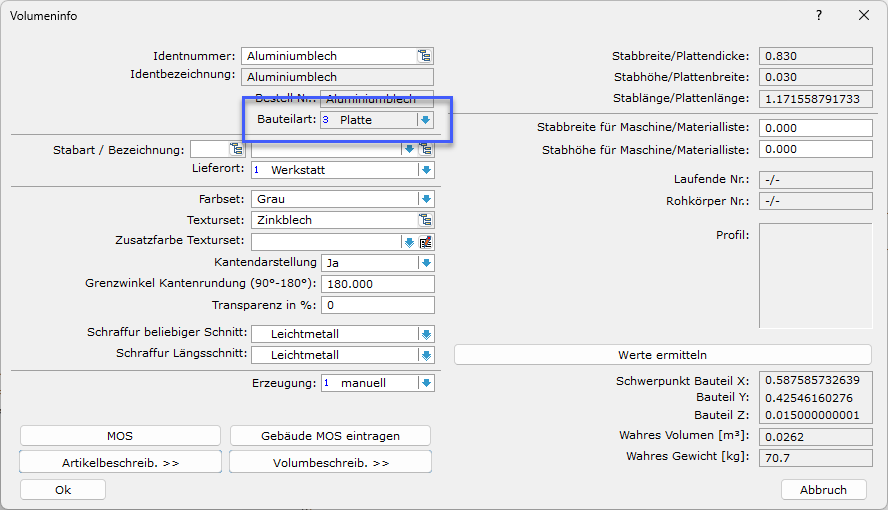Viewport: 888px width, 510px height.
Task: Open Schraffur Längsschnitt dropdown
Action: 426,355
